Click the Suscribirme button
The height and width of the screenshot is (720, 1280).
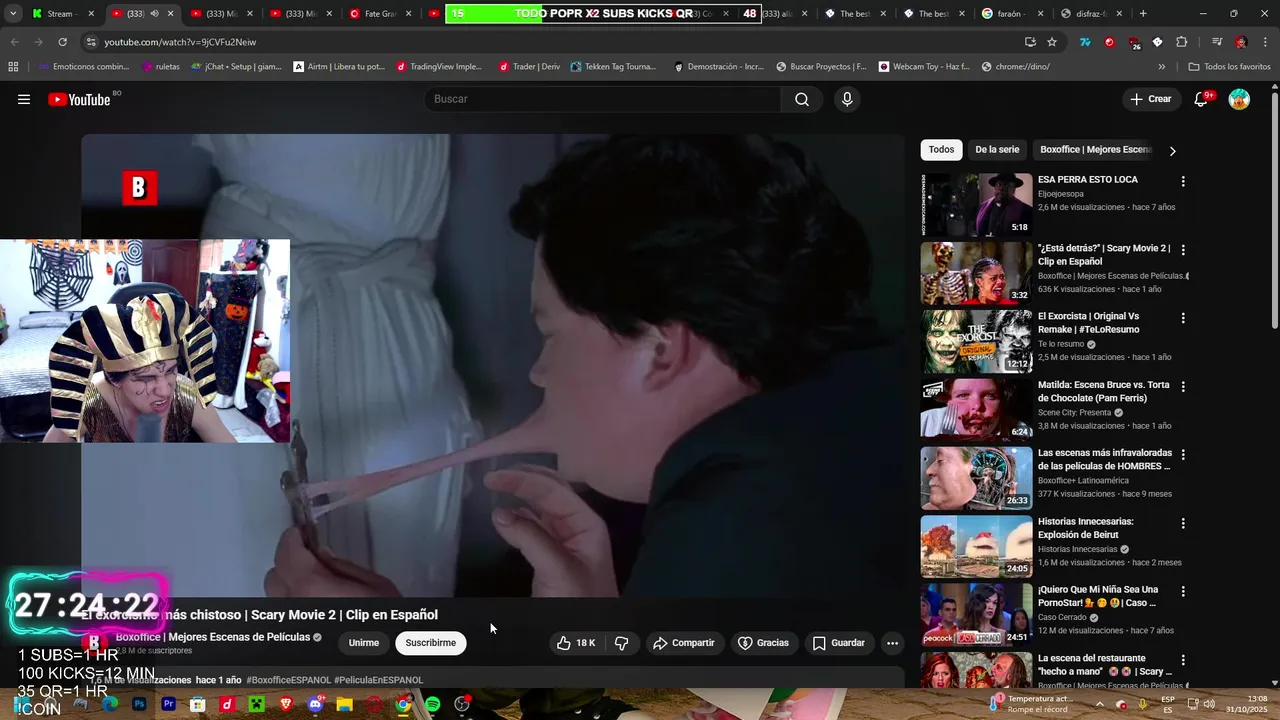(431, 643)
